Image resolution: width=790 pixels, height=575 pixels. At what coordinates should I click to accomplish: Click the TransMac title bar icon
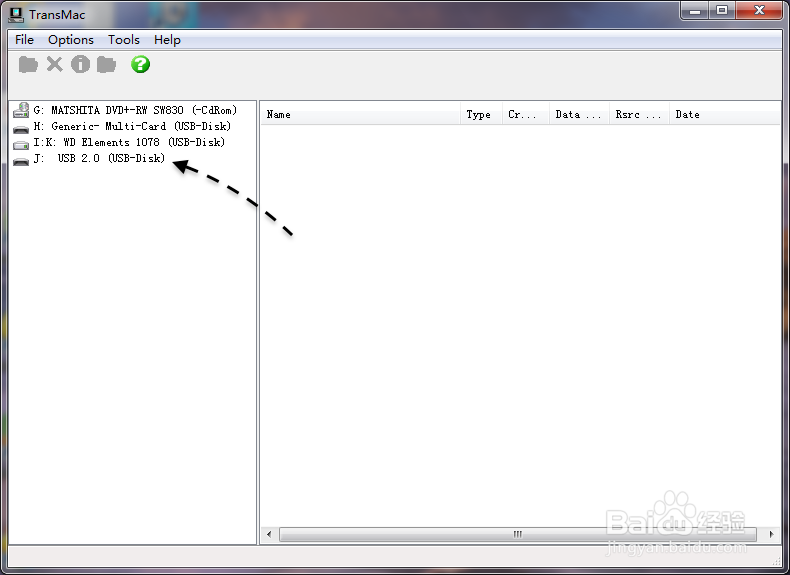[x=16, y=15]
